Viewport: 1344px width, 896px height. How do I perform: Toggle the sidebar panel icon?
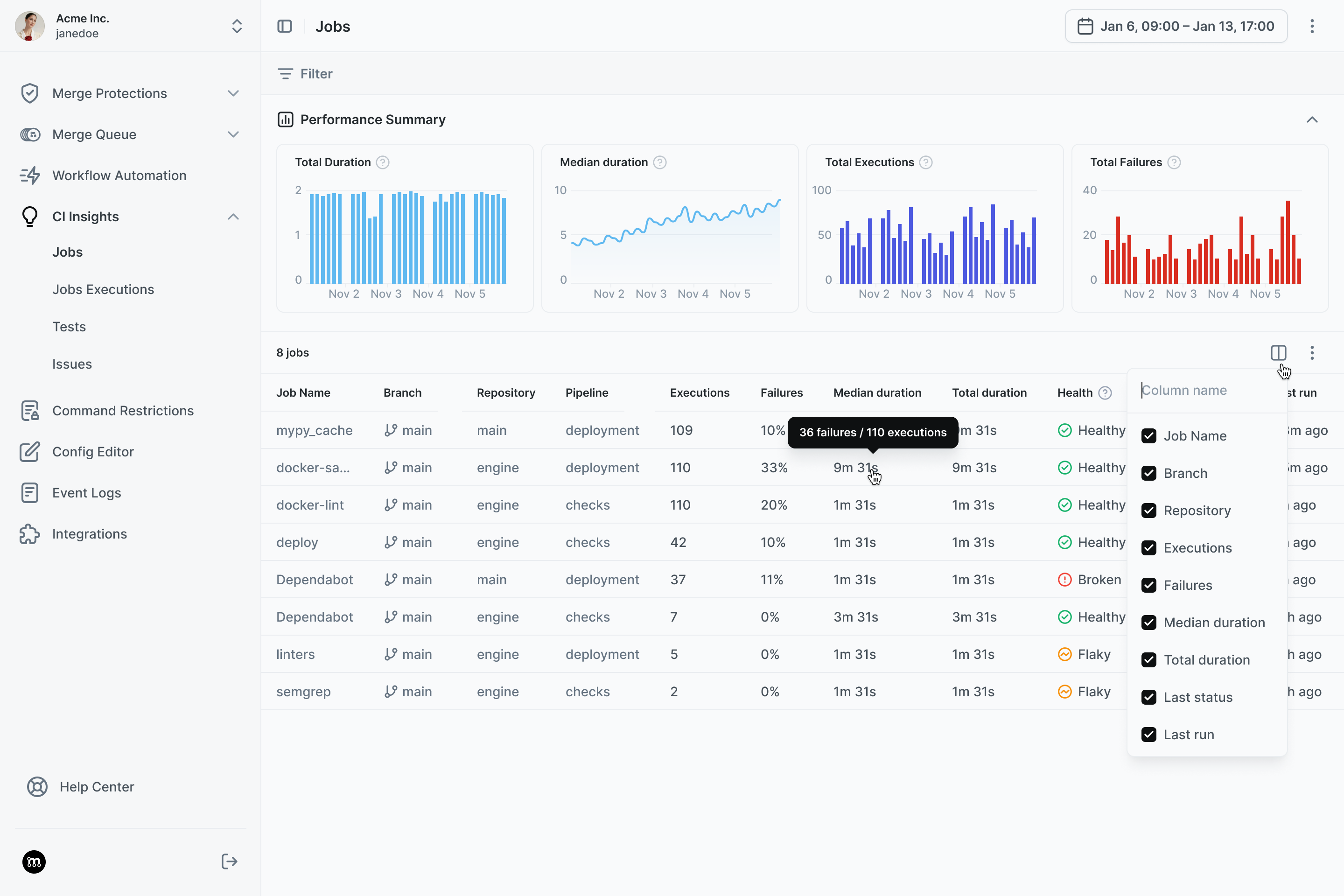click(x=284, y=26)
